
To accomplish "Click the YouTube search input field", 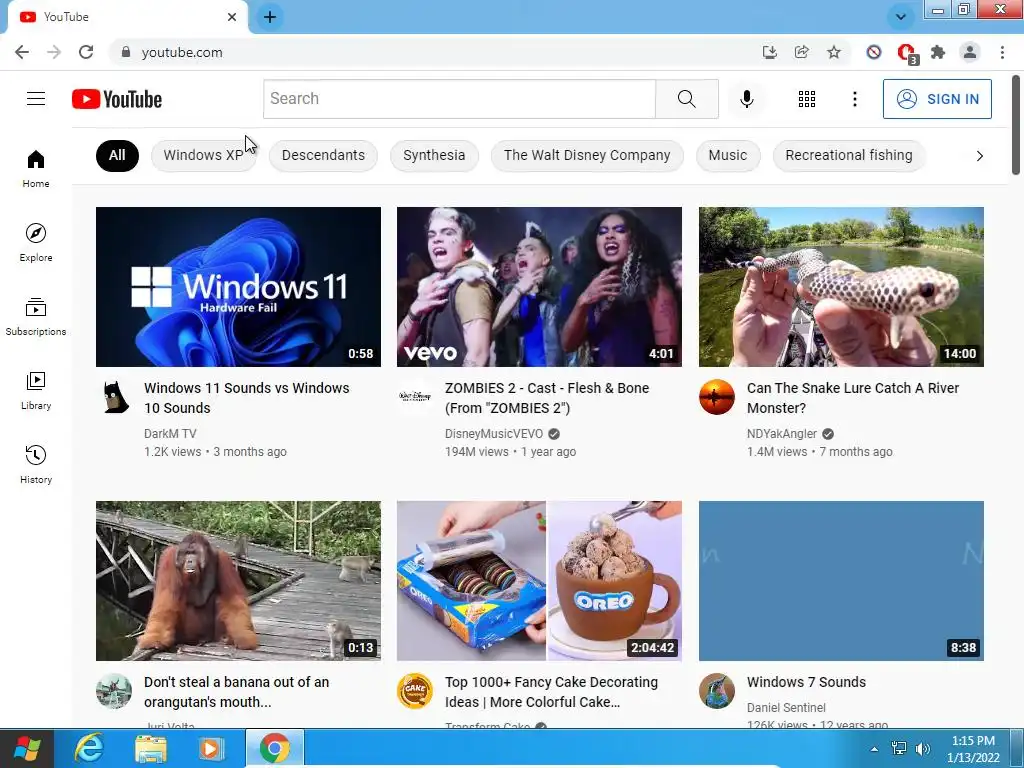I will (460, 99).
